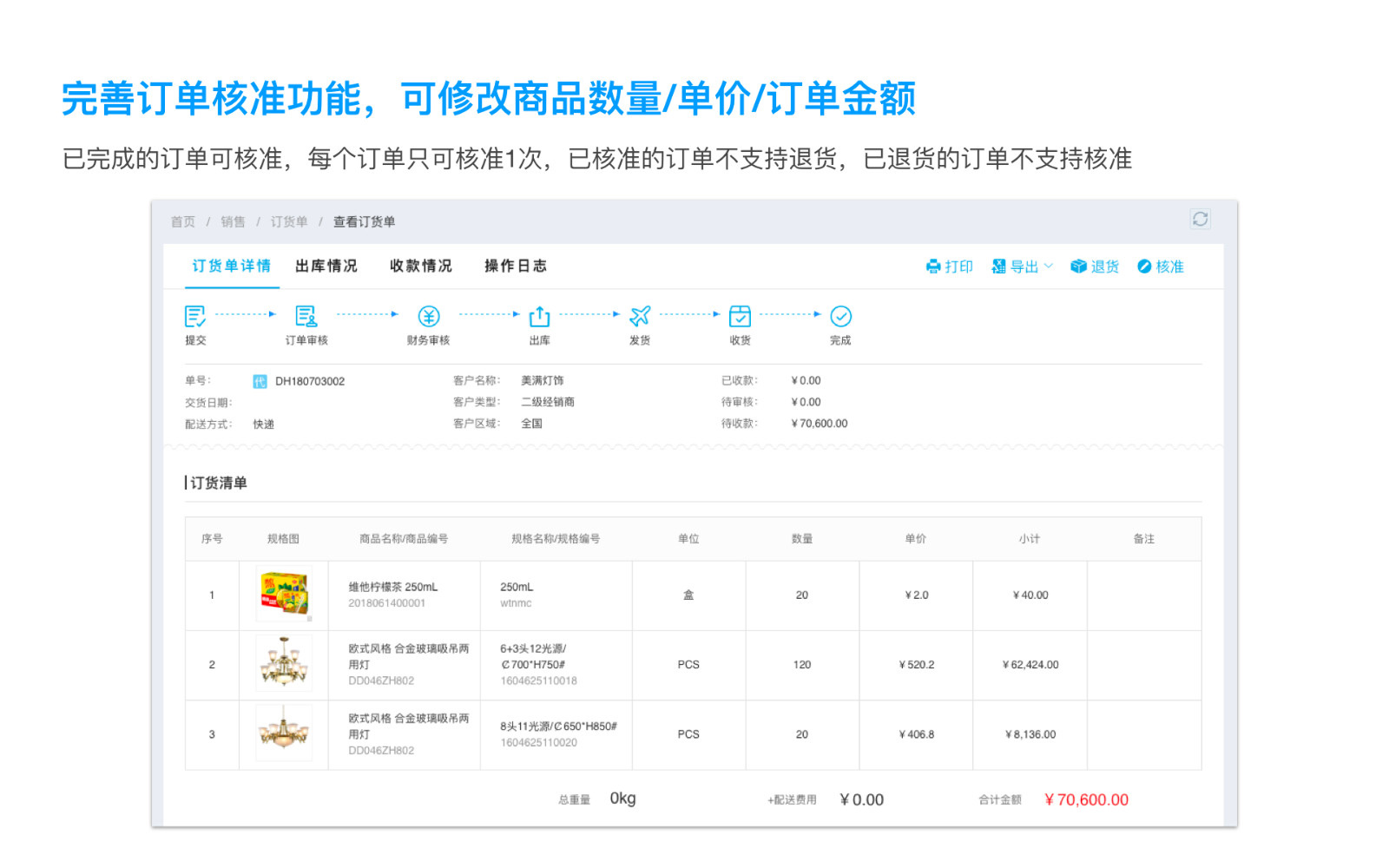Select the 订货单详情 tab
Viewport: 1389px width, 868px height.
point(232,266)
